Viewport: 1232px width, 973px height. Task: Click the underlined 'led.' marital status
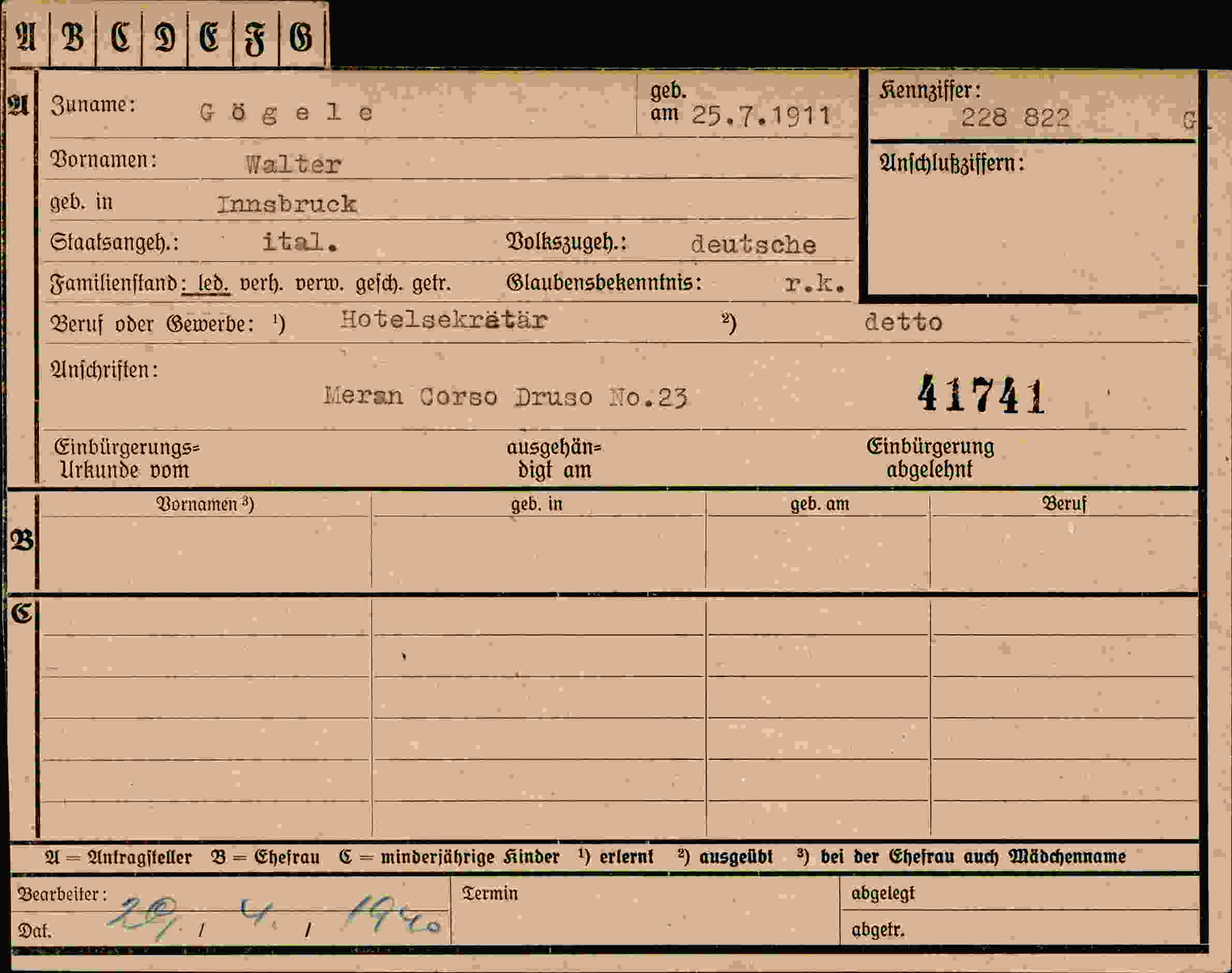tap(213, 283)
